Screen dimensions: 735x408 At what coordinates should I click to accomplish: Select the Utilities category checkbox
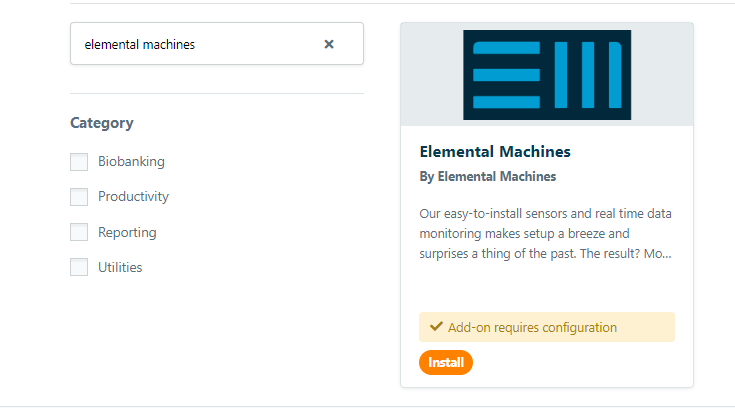click(x=79, y=268)
